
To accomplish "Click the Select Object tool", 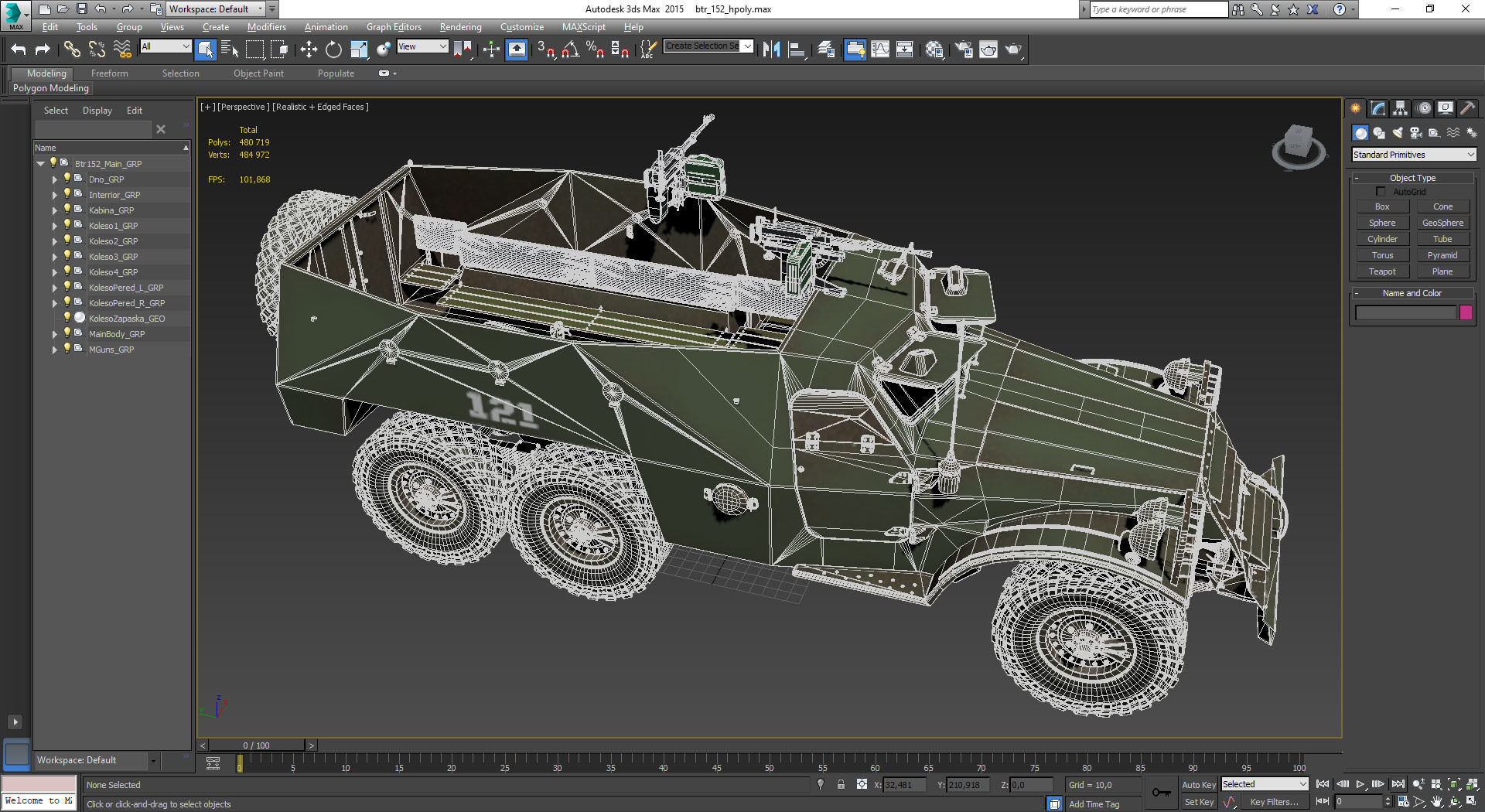I will point(205,49).
